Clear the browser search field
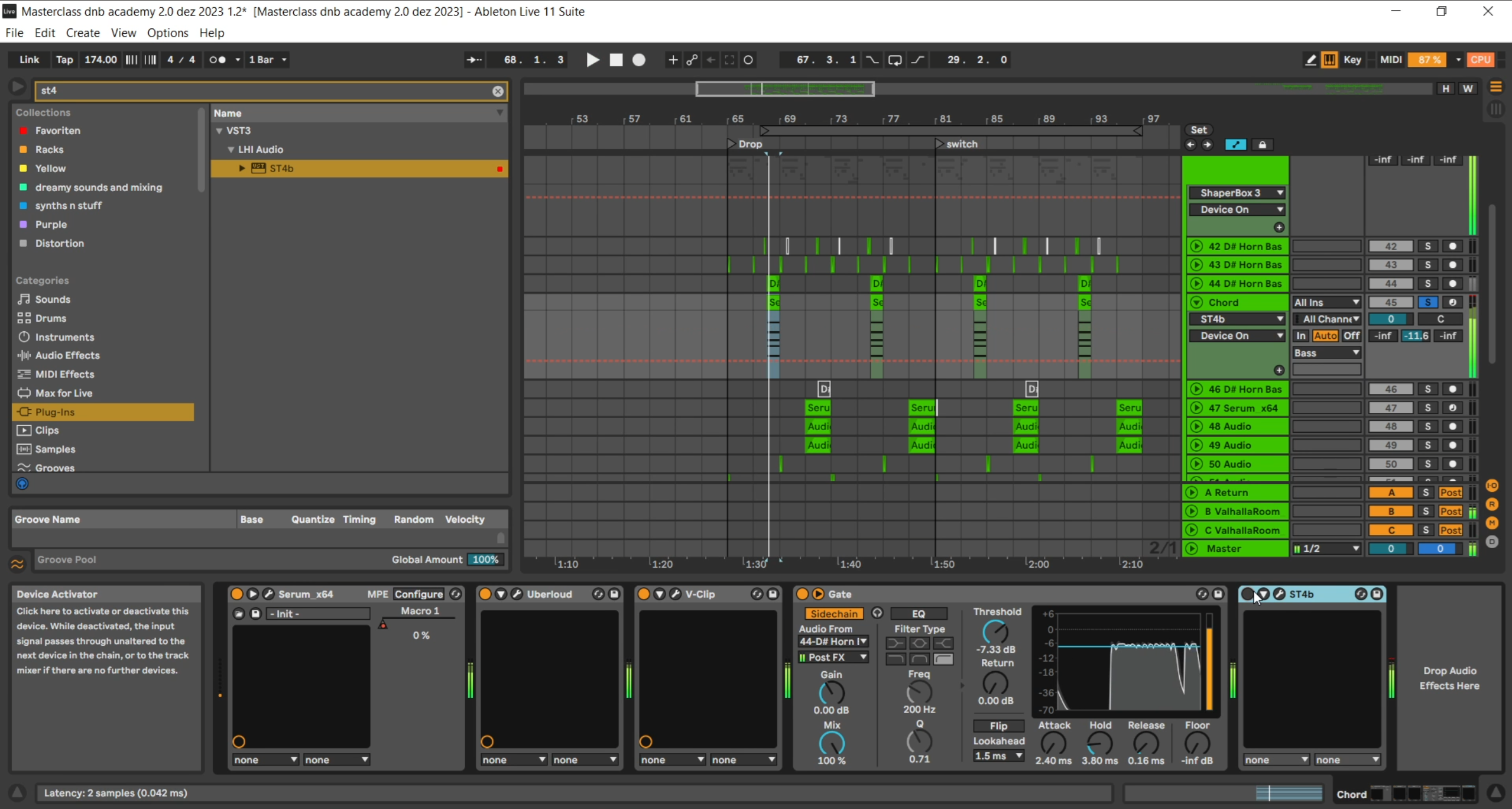 point(498,91)
